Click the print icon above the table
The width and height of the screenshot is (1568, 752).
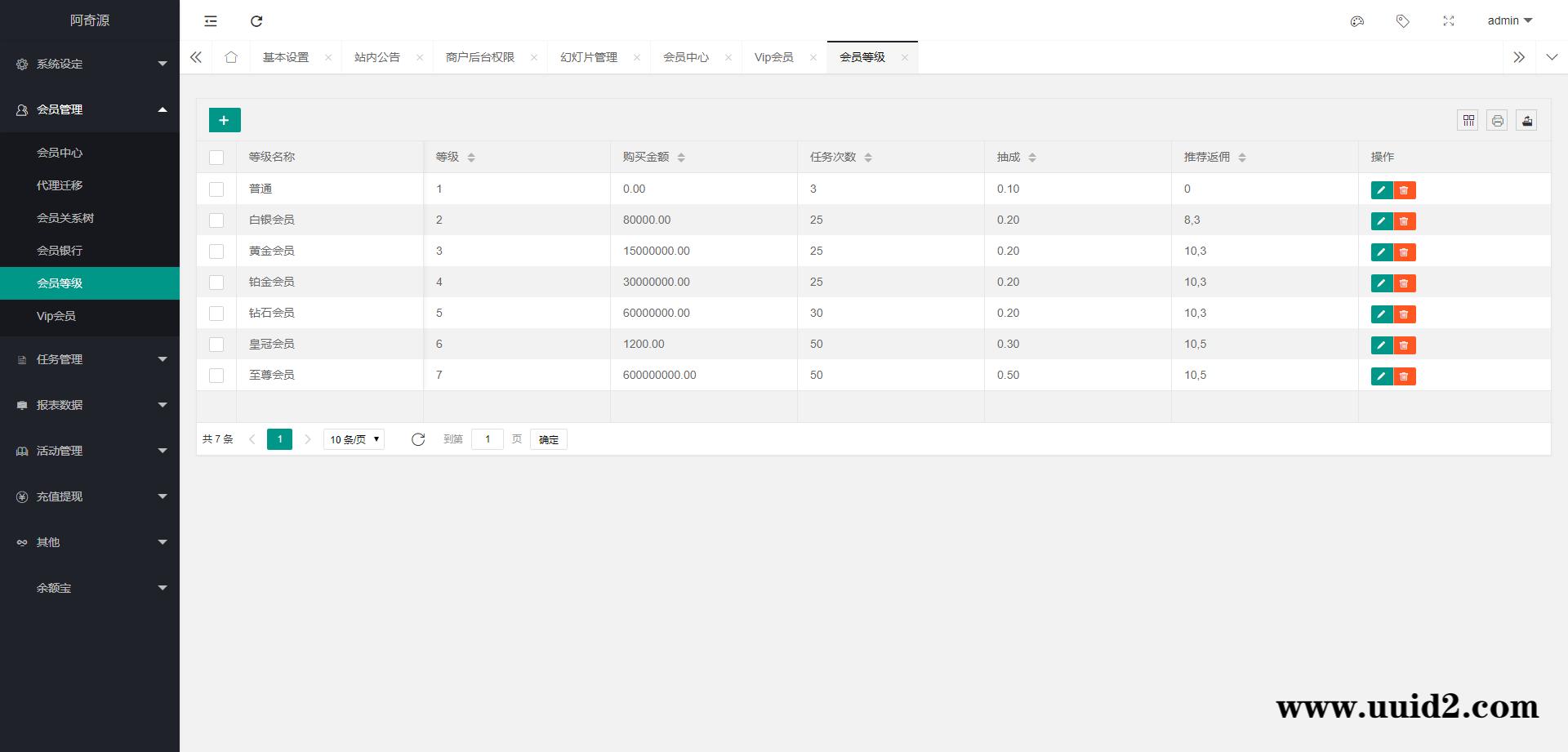click(1497, 120)
